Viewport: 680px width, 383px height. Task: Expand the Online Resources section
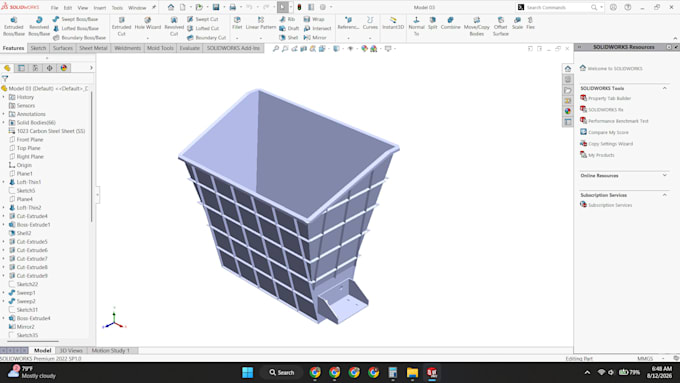pyautogui.click(x=664, y=176)
